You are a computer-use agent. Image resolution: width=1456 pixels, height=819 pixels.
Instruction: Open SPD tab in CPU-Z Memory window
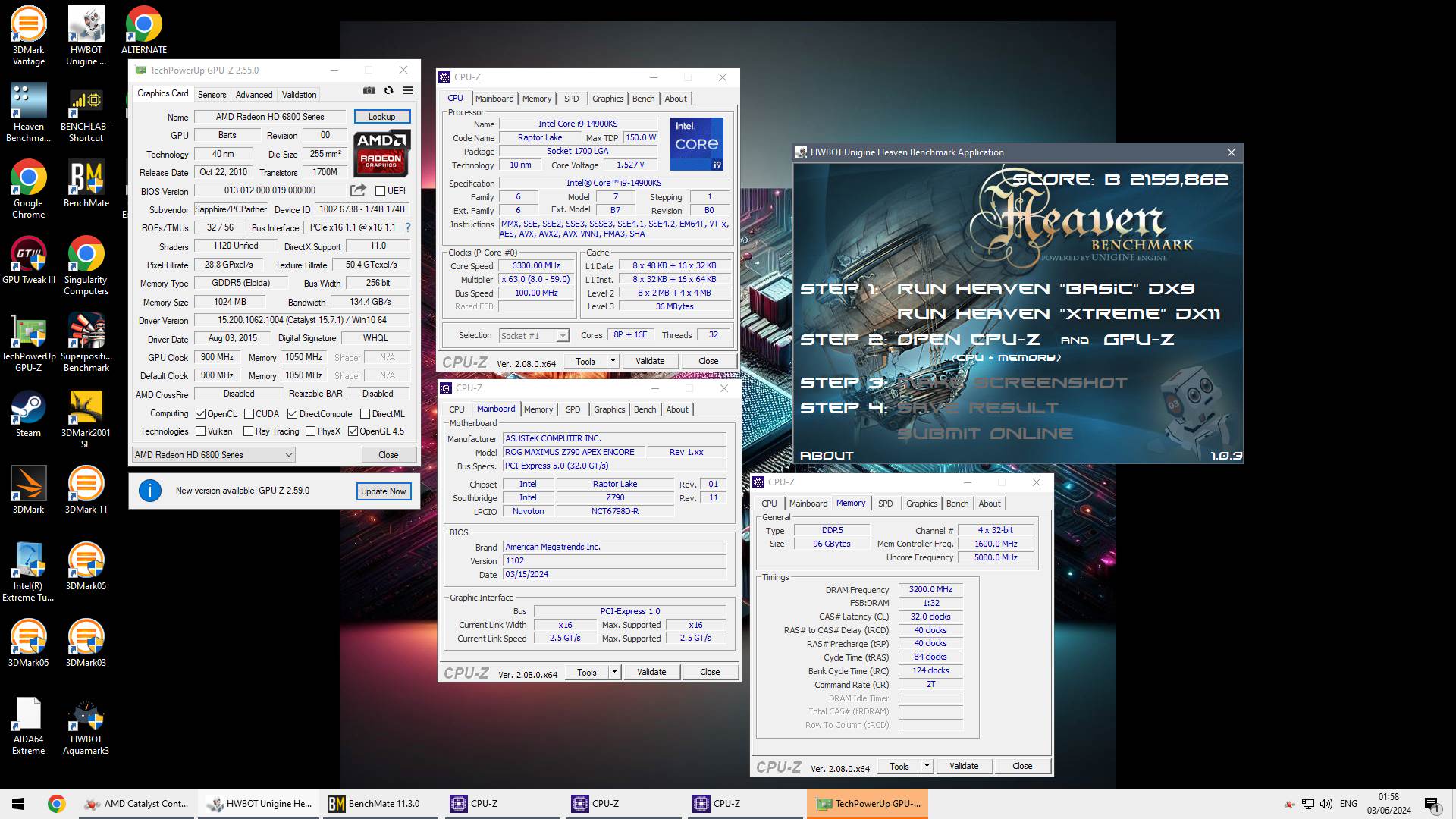click(885, 504)
